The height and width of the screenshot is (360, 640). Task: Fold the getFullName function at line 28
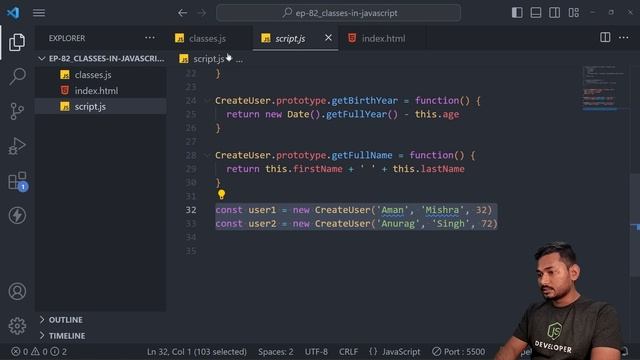click(x=207, y=155)
